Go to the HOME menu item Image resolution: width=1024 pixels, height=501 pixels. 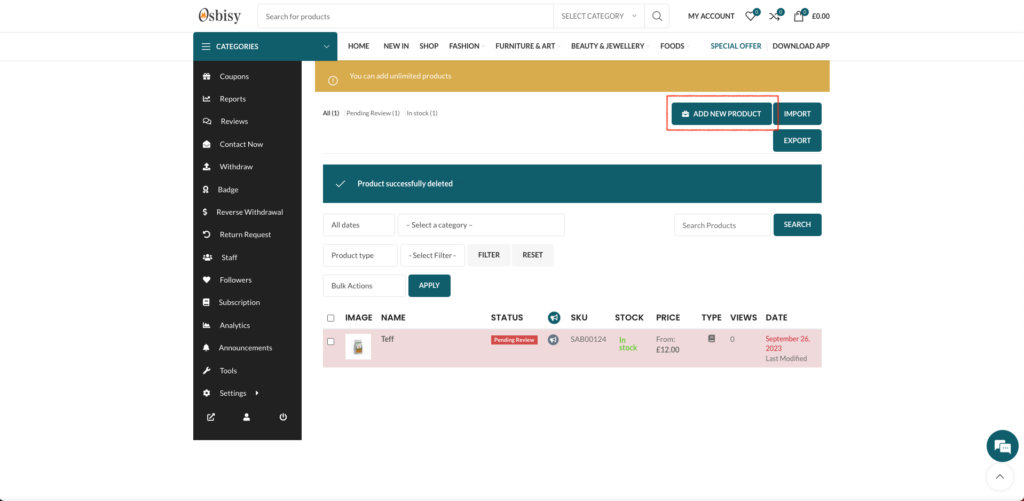[x=359, y=46]
